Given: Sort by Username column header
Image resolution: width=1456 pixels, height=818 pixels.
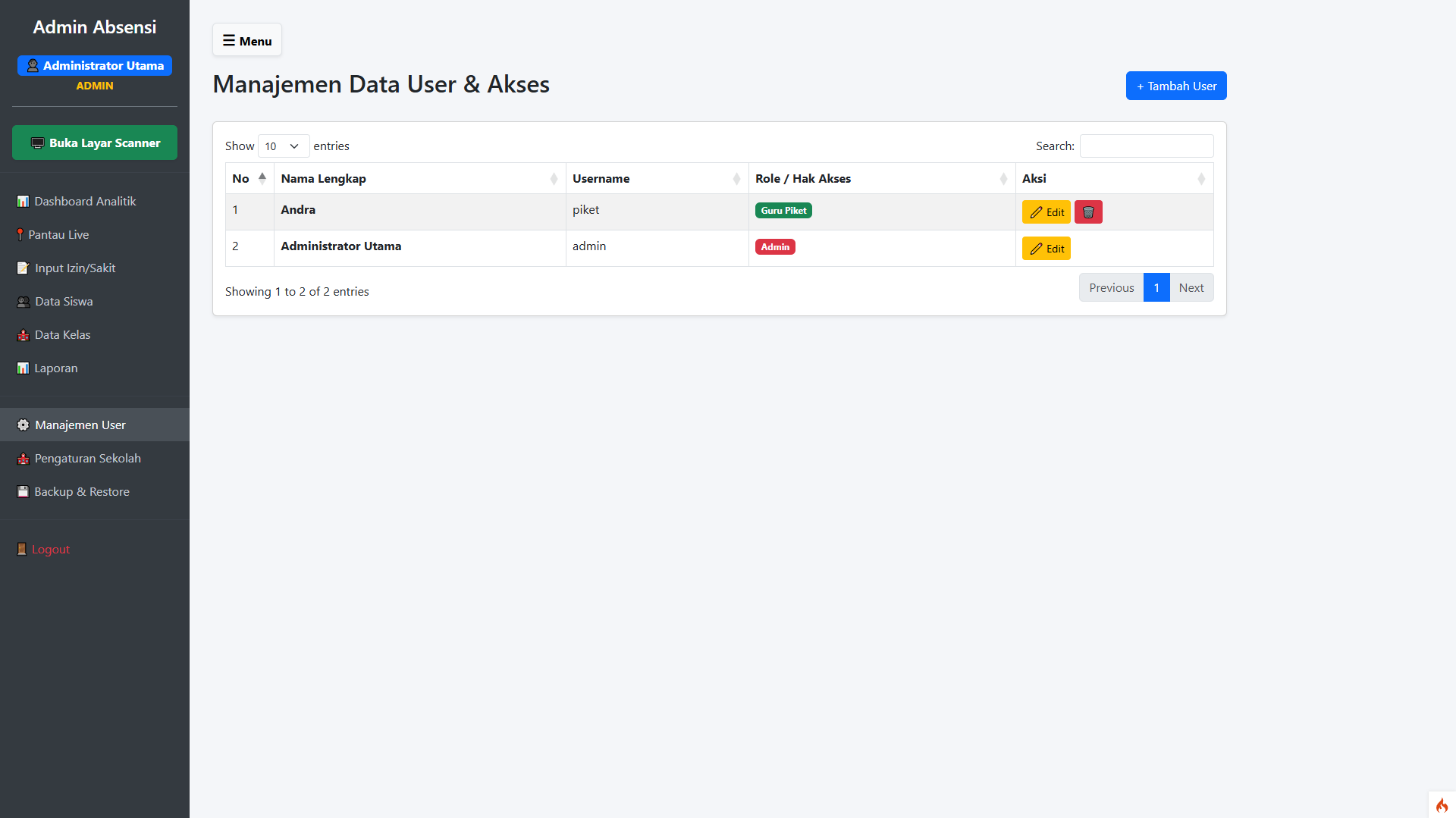Looking at the screenshot, I should pos(657,179).
